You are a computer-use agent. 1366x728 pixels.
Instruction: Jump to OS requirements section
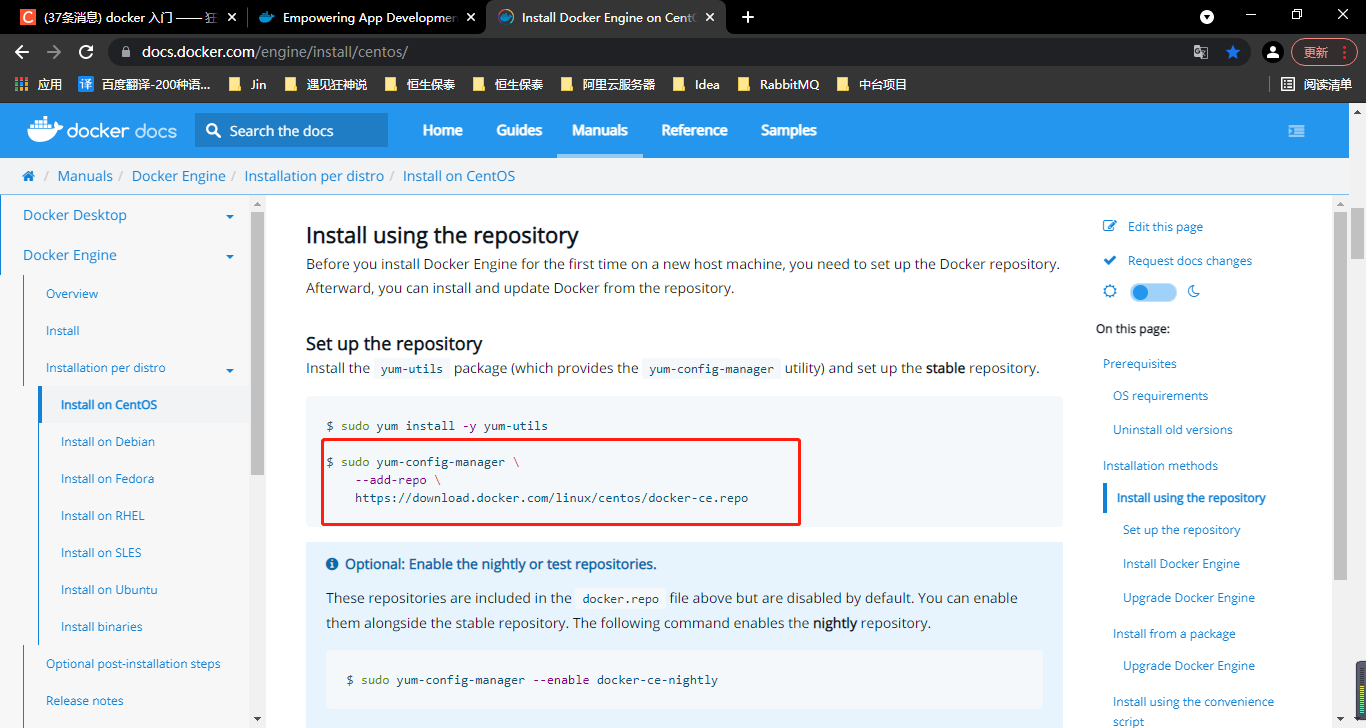[x=1160, y=396]
